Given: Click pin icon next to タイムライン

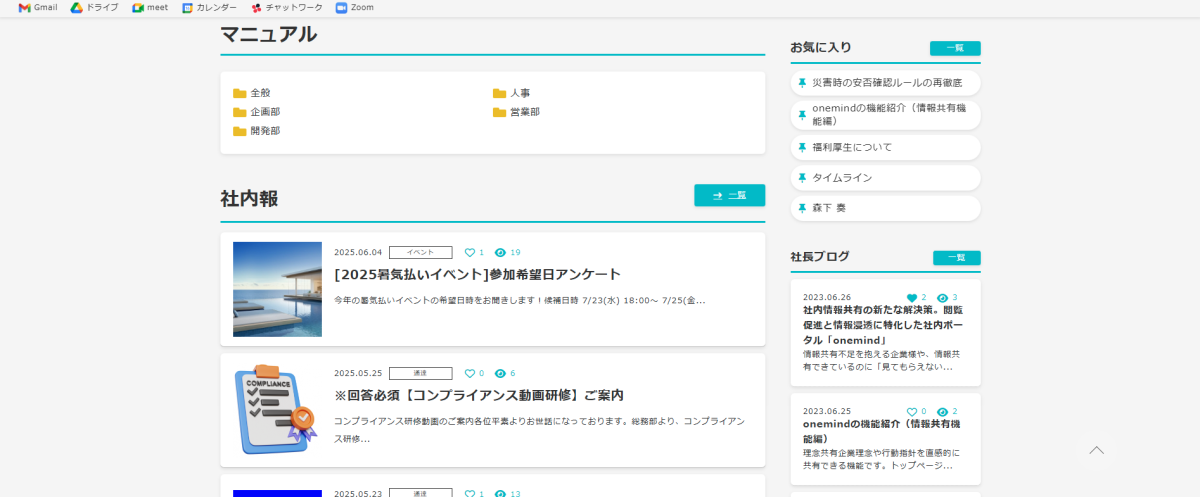Looking at the screenshot, I should click(x=802, y=178).
